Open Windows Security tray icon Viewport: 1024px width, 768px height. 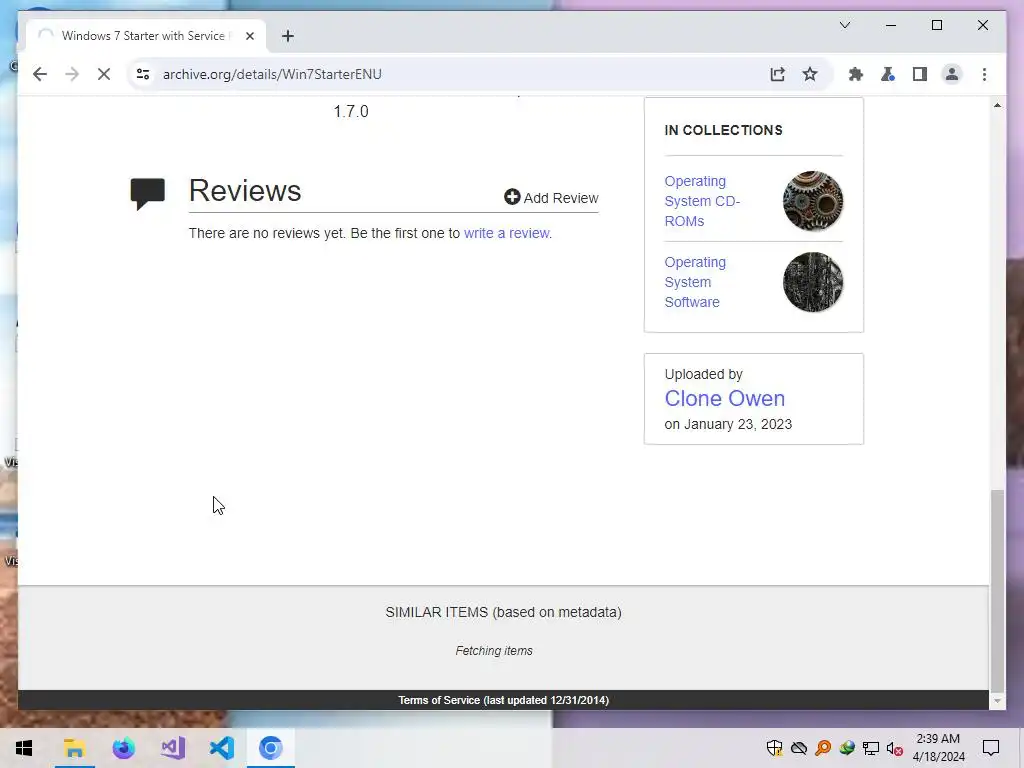(x=775, y=748)
